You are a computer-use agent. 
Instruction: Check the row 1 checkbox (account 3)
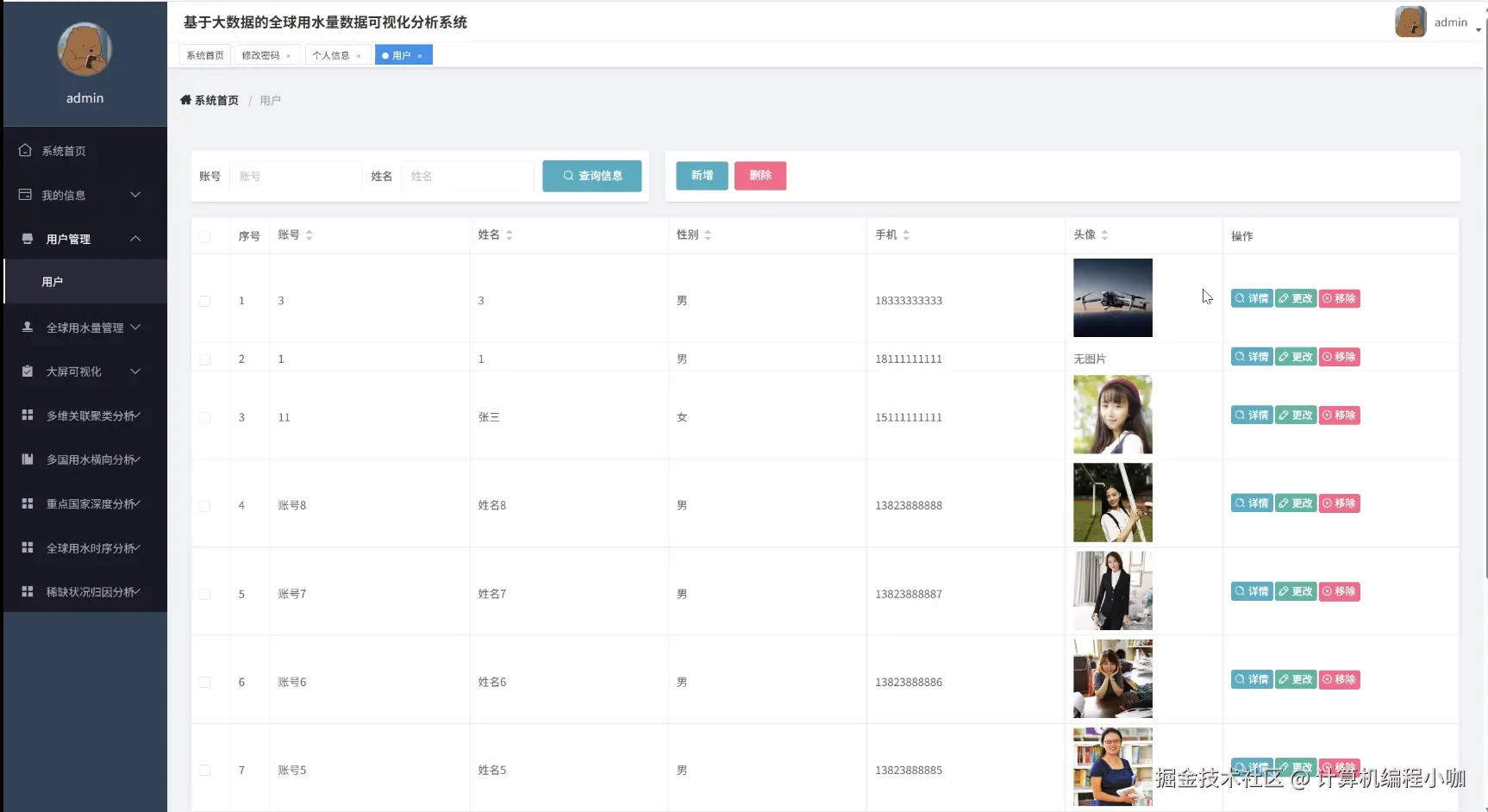(x=205, y=301)
